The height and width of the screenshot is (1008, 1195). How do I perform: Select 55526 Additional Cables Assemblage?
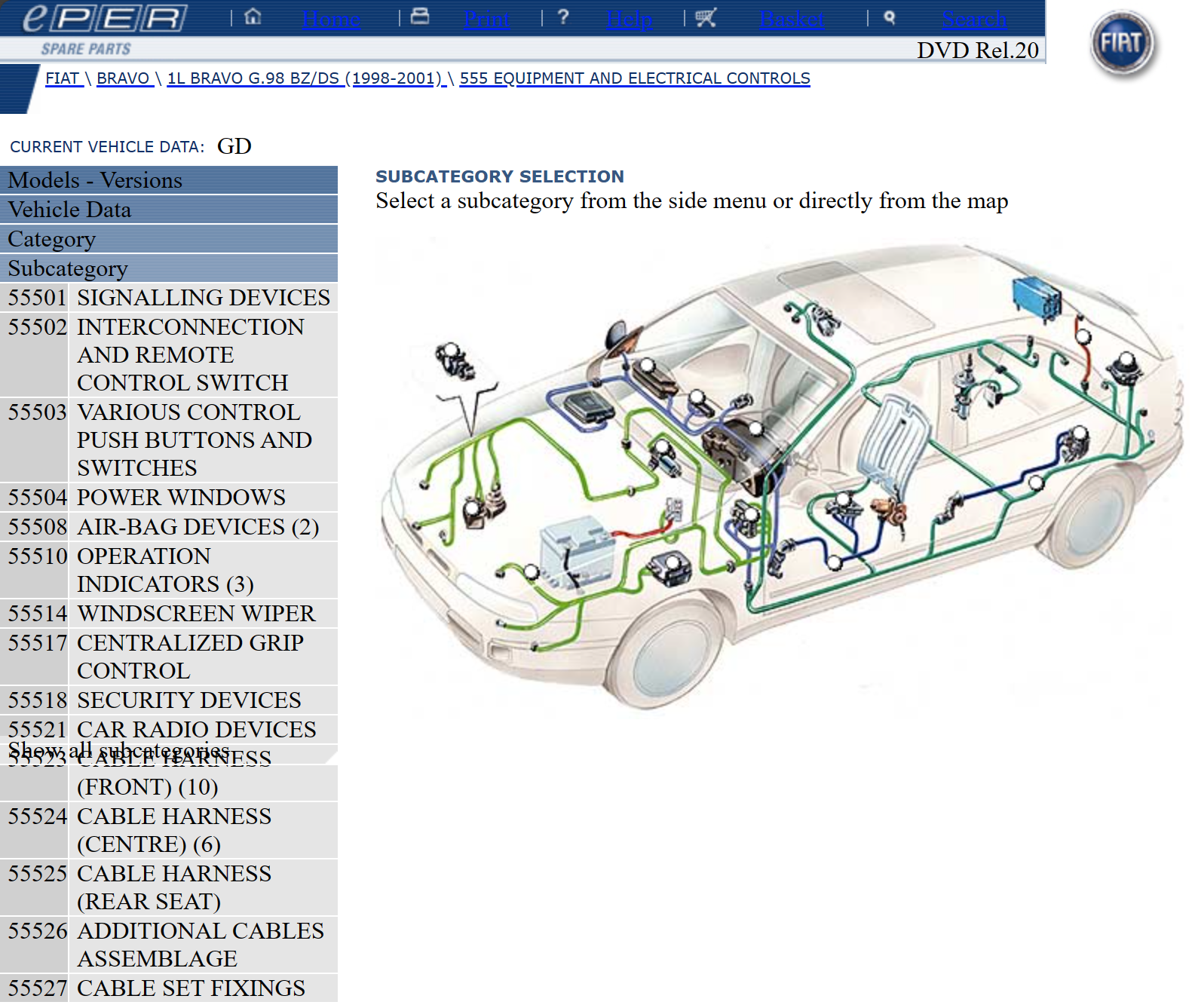click(169, 945)
